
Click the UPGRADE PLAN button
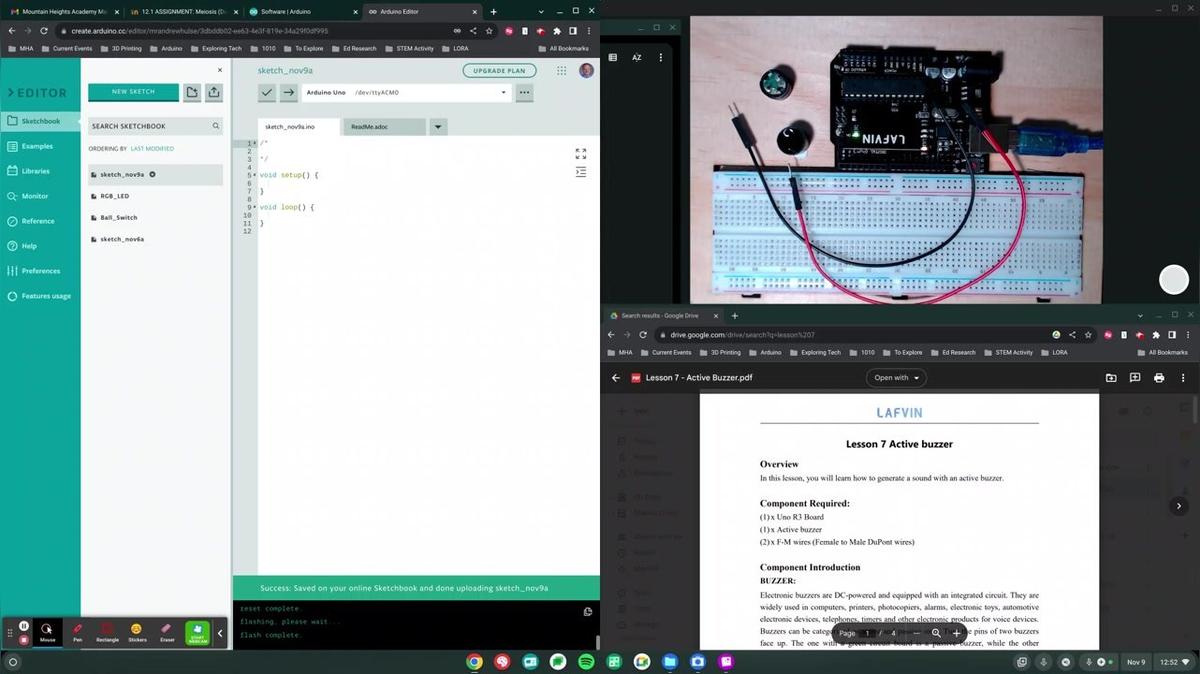pyautogui.click(x=499, y=71)
